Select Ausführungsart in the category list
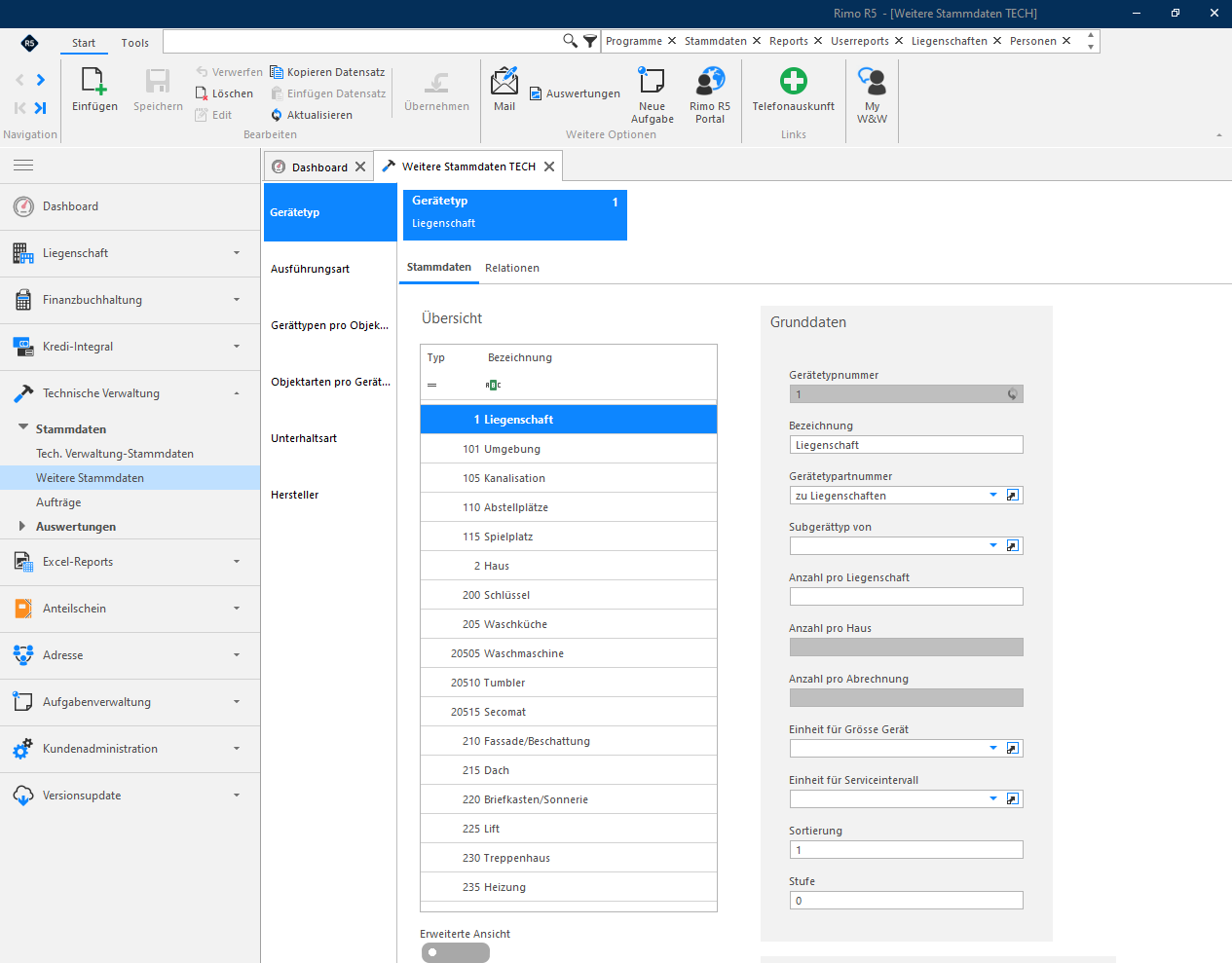The height and width of the screenshot is (963, 1232). 330,269
